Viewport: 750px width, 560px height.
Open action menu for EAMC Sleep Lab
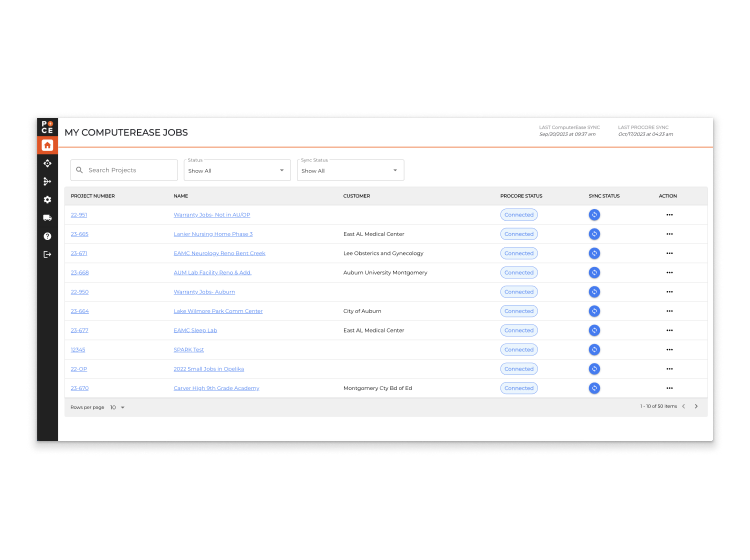pos(669,330)
